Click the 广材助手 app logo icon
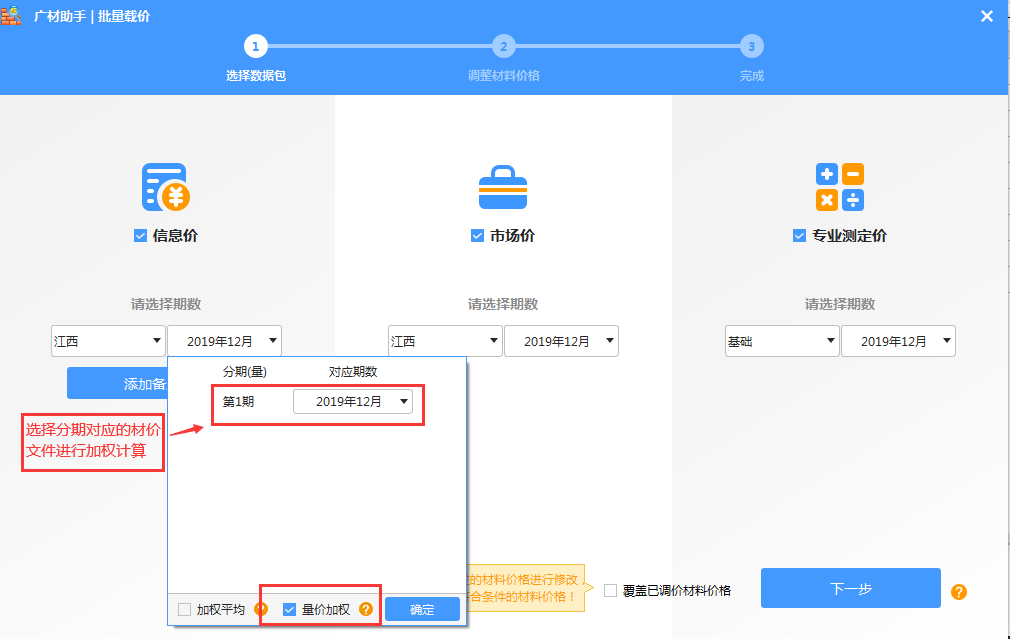This screenshot has height=639, width=1010. [12, 16]
